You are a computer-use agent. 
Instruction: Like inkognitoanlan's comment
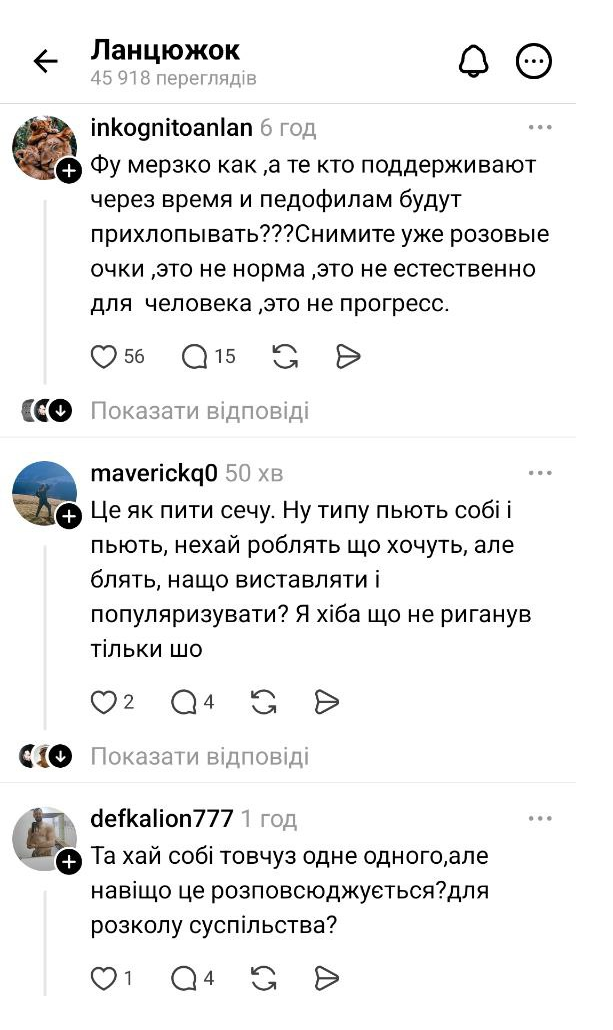[104, 356]
